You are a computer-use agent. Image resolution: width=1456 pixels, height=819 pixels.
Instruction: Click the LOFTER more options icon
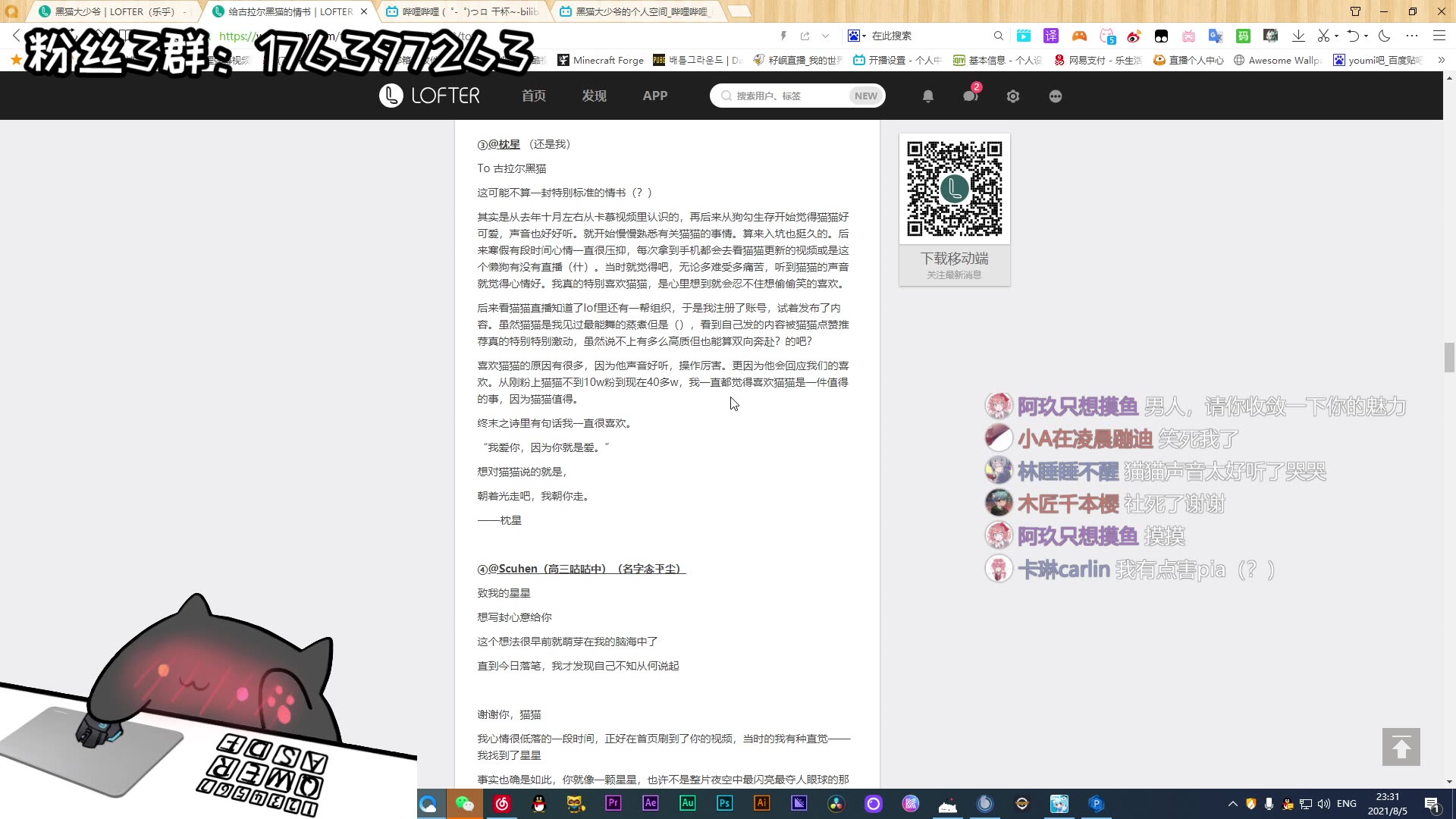[1056, 96]
